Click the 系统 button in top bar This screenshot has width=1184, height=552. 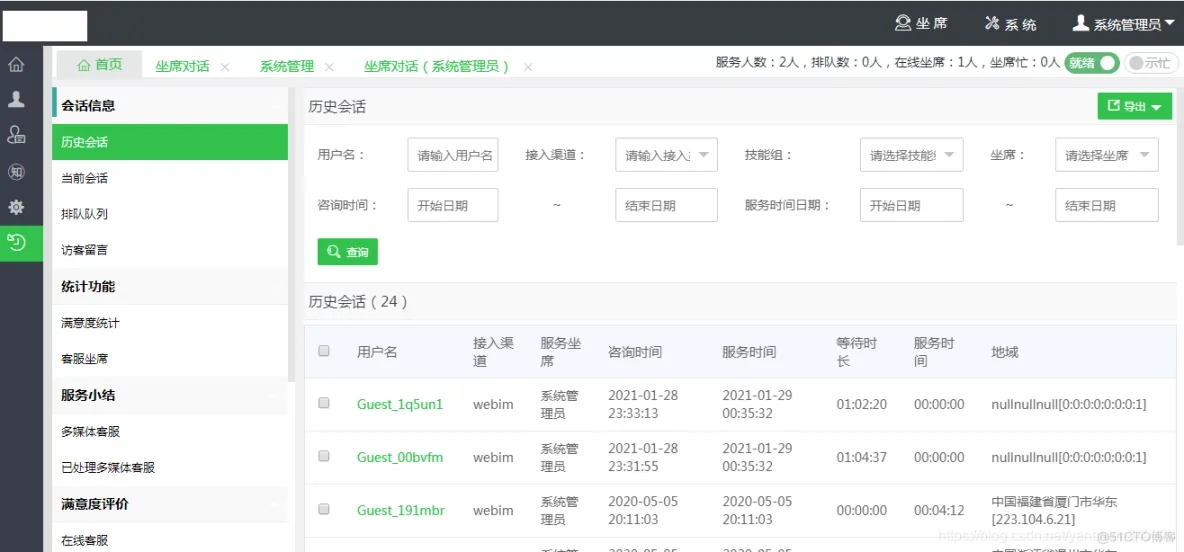coord(1010,23)
